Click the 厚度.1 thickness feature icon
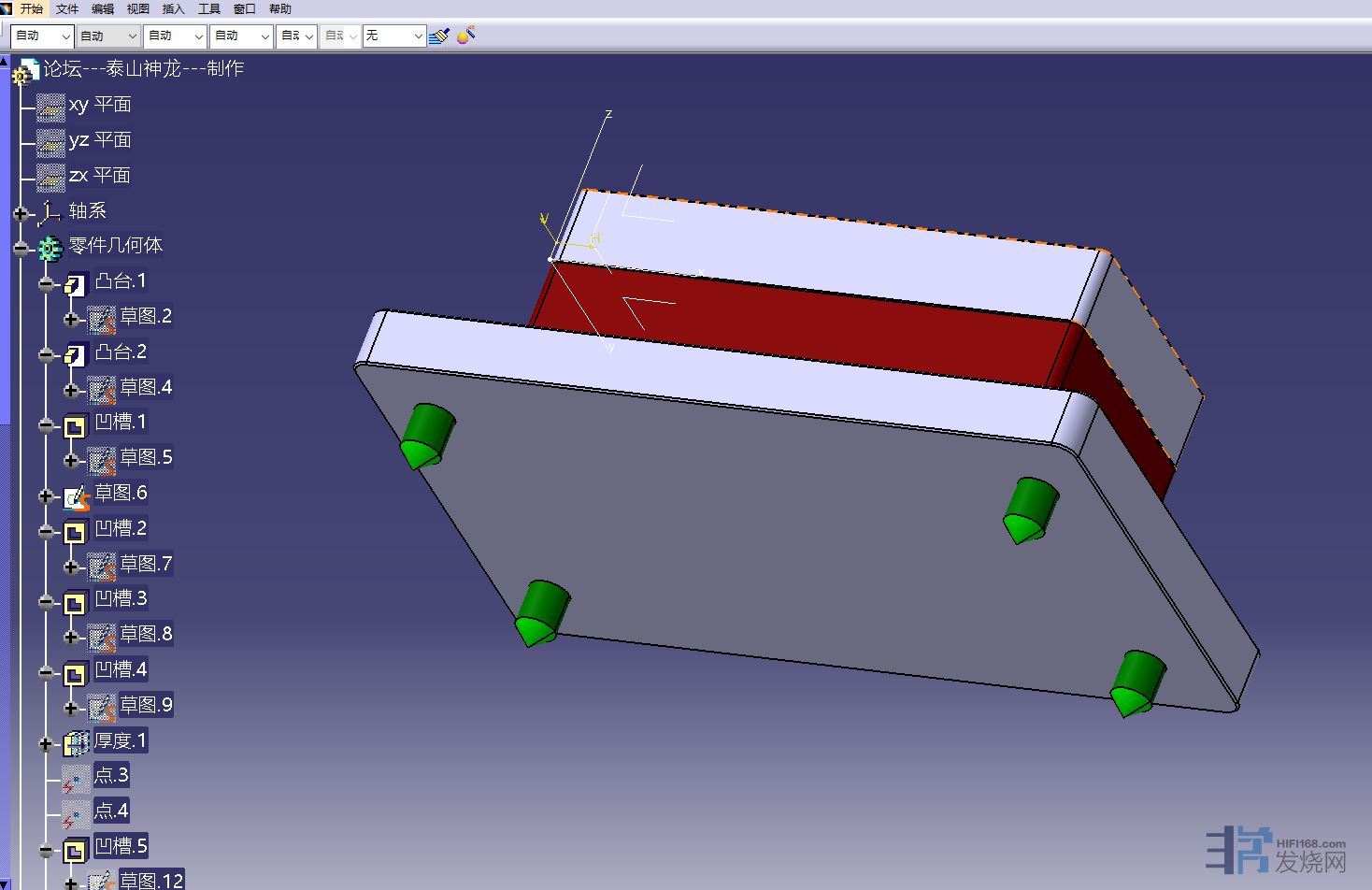Image resolution: width=1372 pixels, height=890 pixels. 76,743
